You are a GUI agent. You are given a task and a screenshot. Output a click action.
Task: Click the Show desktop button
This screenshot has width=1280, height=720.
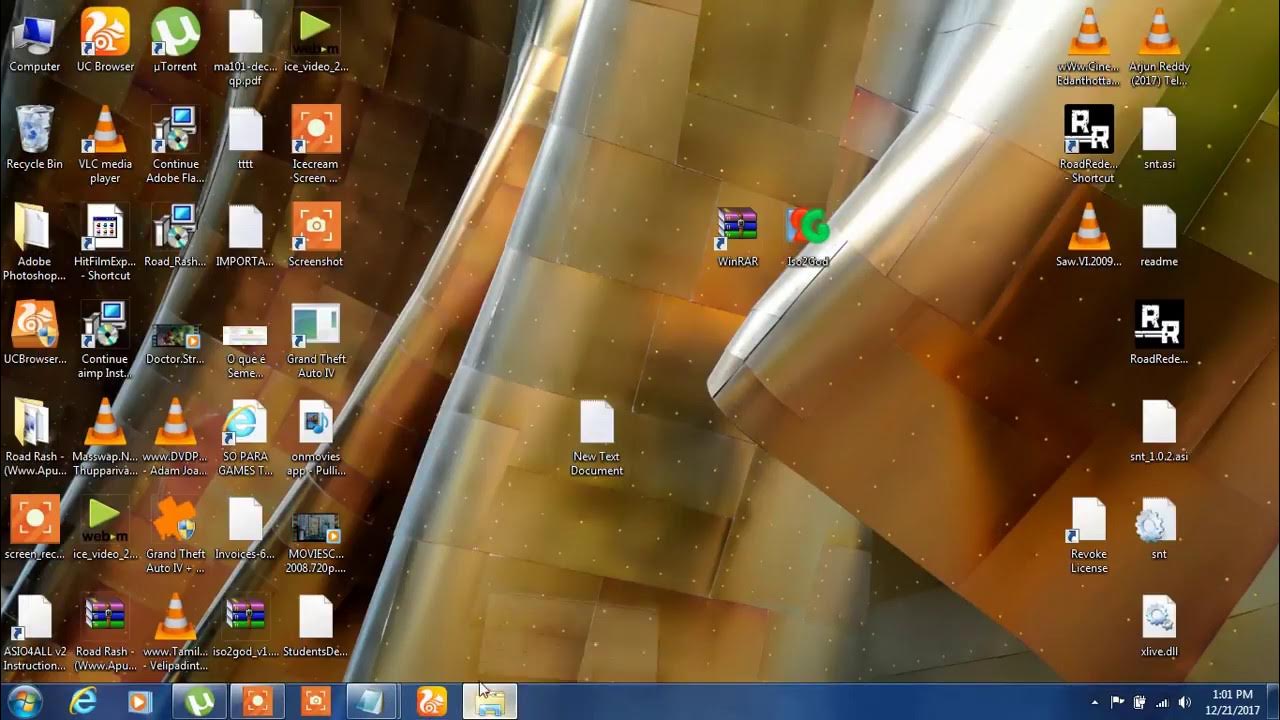pyautogui.click(x=1272, y=702)
